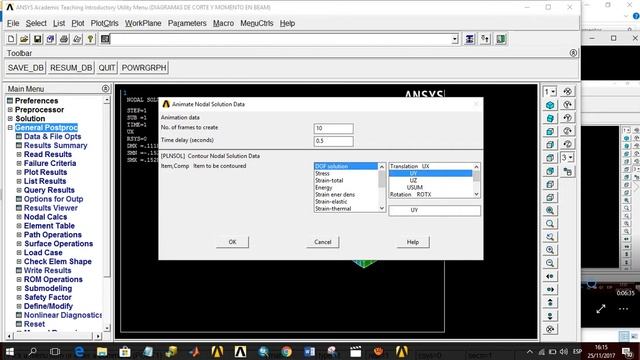The height and width of the screenshot is (360, 640).
Task: Click the RESUM_DB toolbar button
Action: coord(71,68)
